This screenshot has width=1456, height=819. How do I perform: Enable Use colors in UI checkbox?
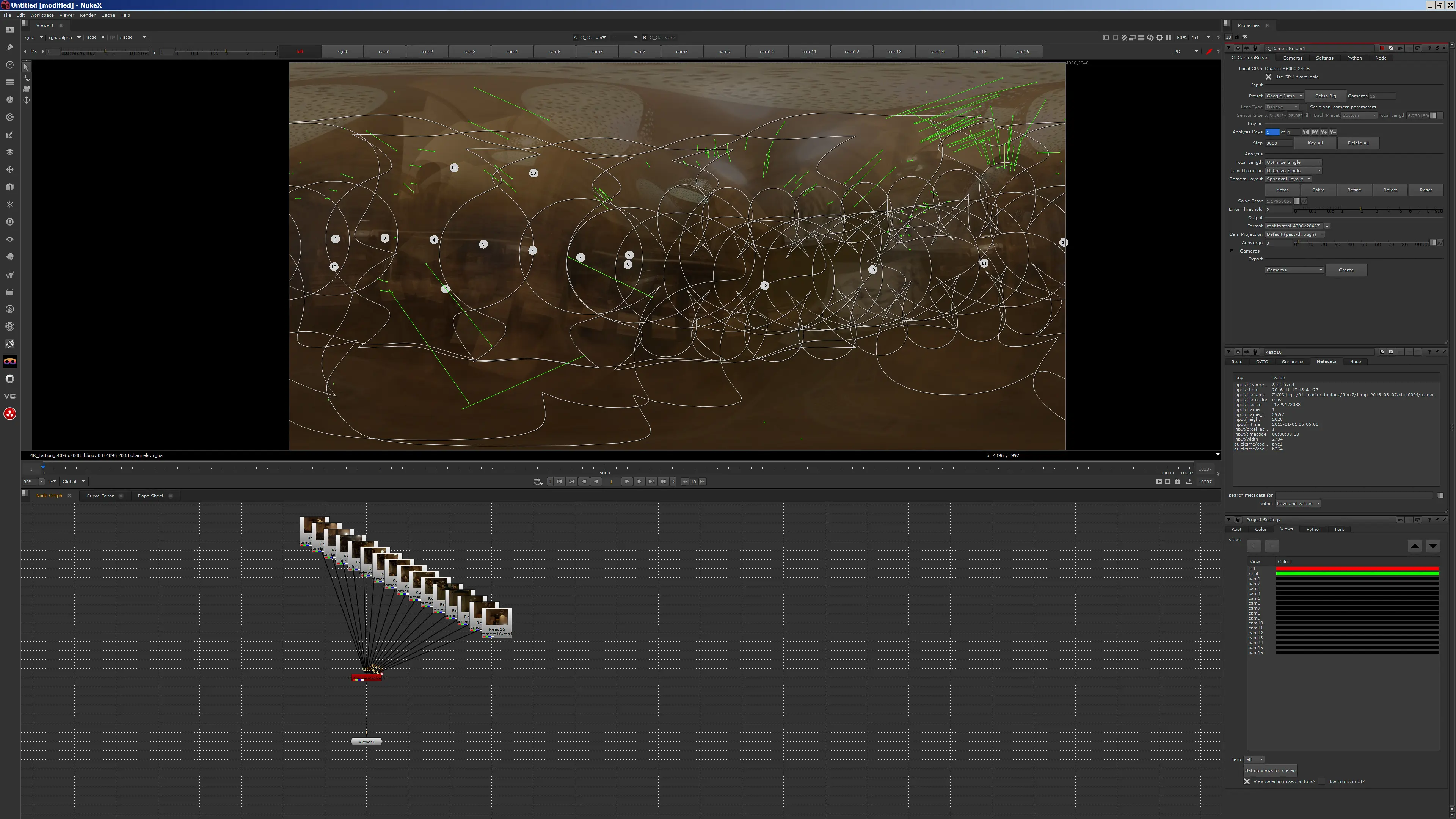[x=1321, y=781]
